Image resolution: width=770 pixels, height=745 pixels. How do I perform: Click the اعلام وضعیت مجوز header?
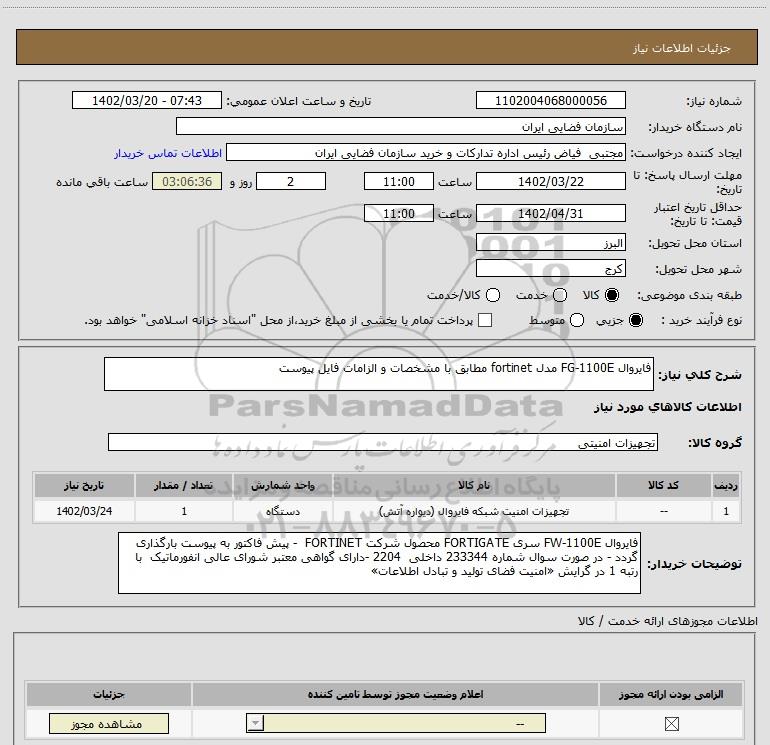[395, 694]
